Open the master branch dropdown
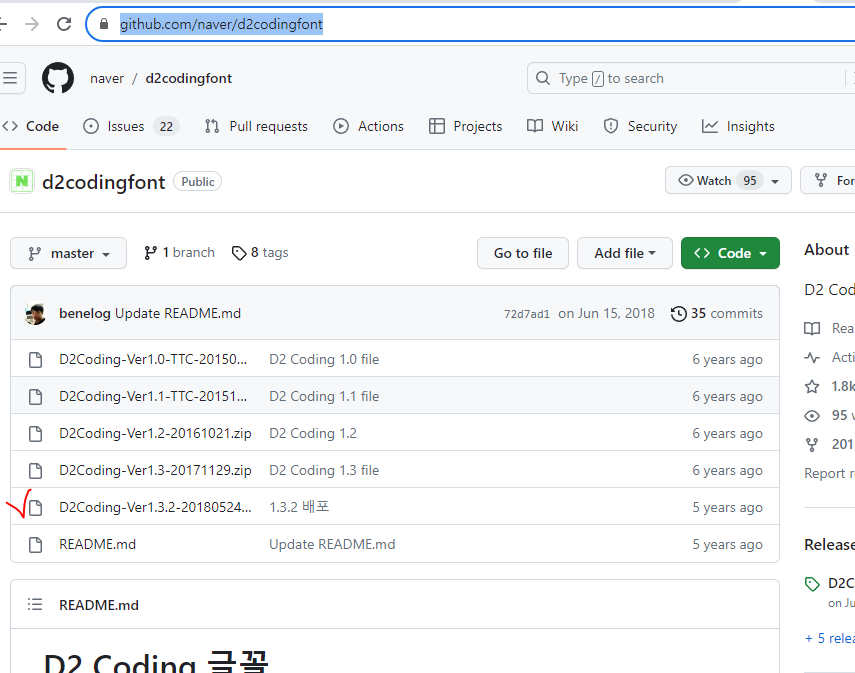The height and width of the screenshot is (673, 855). click(68, 253)
